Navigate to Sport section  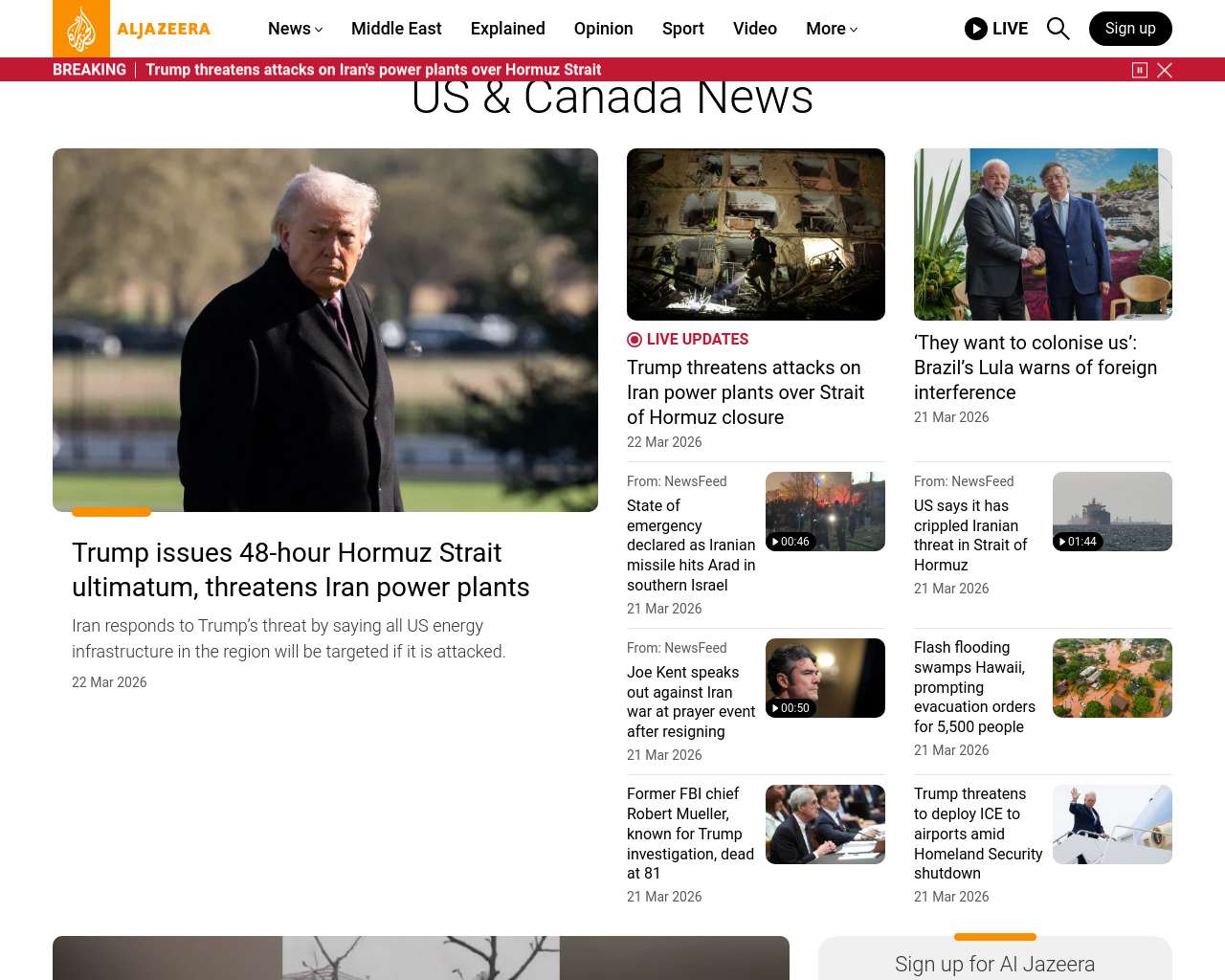pos(683,29)
